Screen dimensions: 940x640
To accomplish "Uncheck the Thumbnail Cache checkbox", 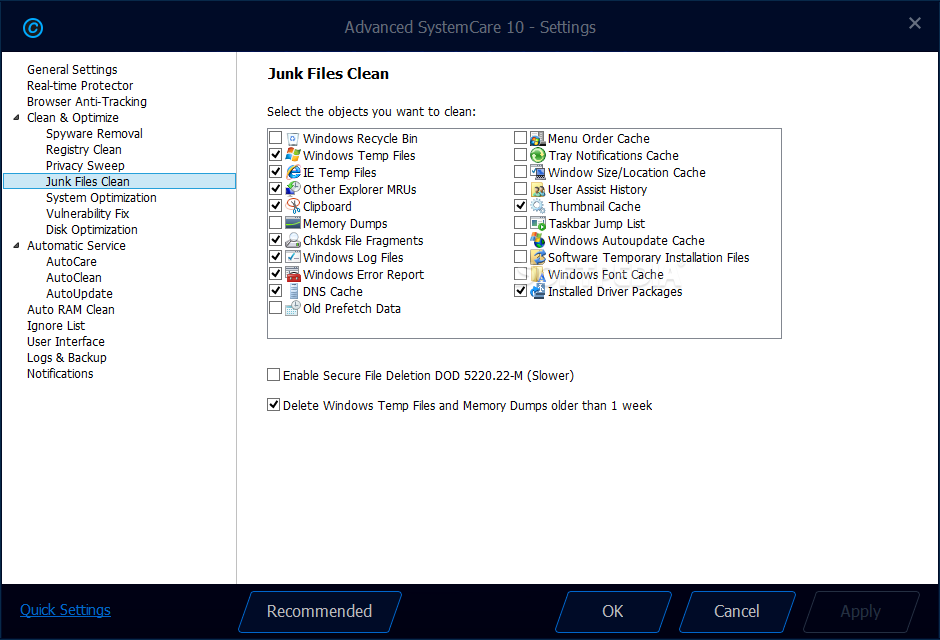I will (x=520, y=206).
